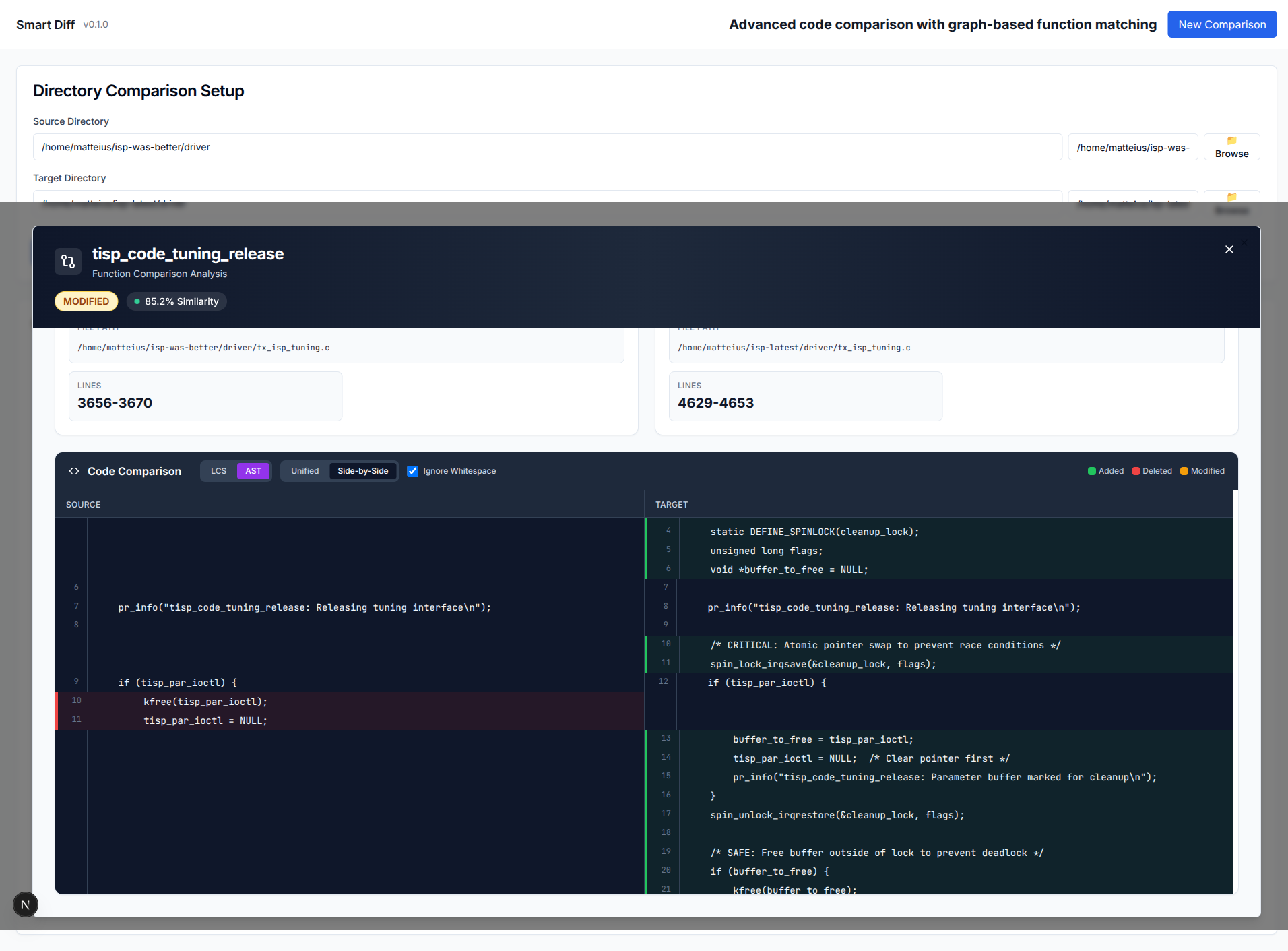The height and width of the screenshot is (951, 1288).
Task: Switch to Unified view
Action: point(304,471)
